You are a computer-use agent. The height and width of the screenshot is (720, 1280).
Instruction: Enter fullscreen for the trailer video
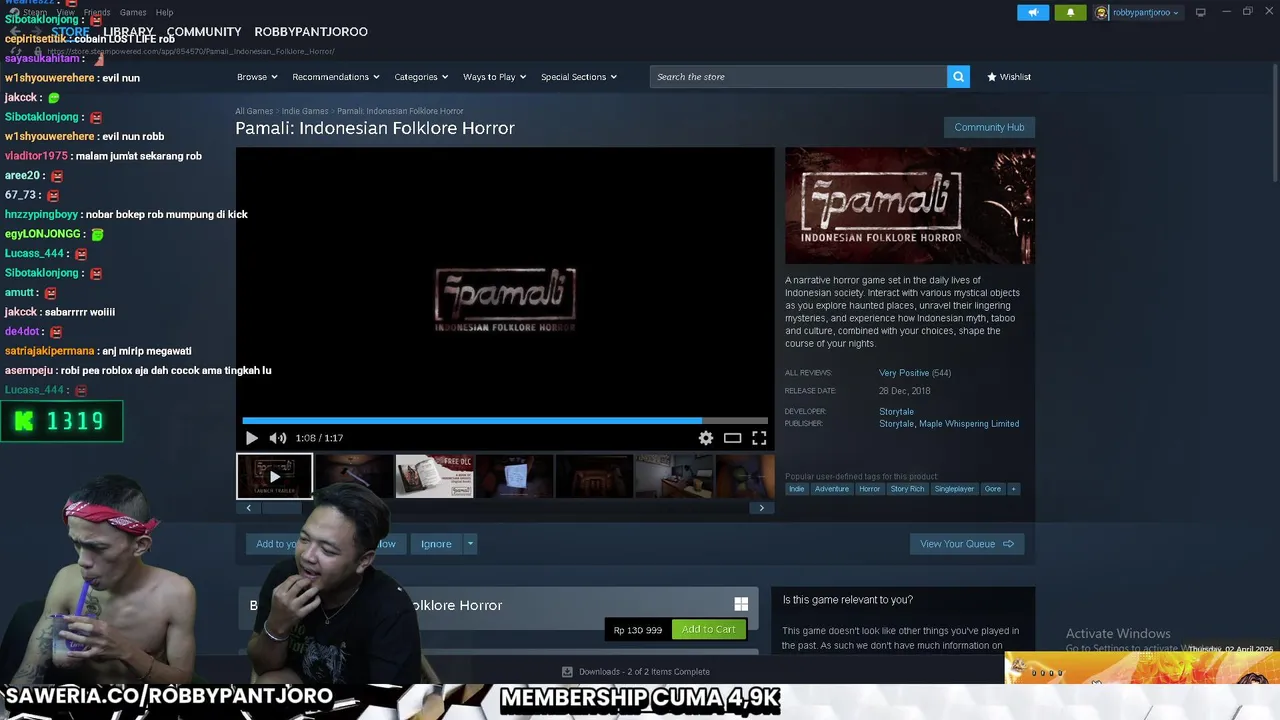click(x=759, y=438)
